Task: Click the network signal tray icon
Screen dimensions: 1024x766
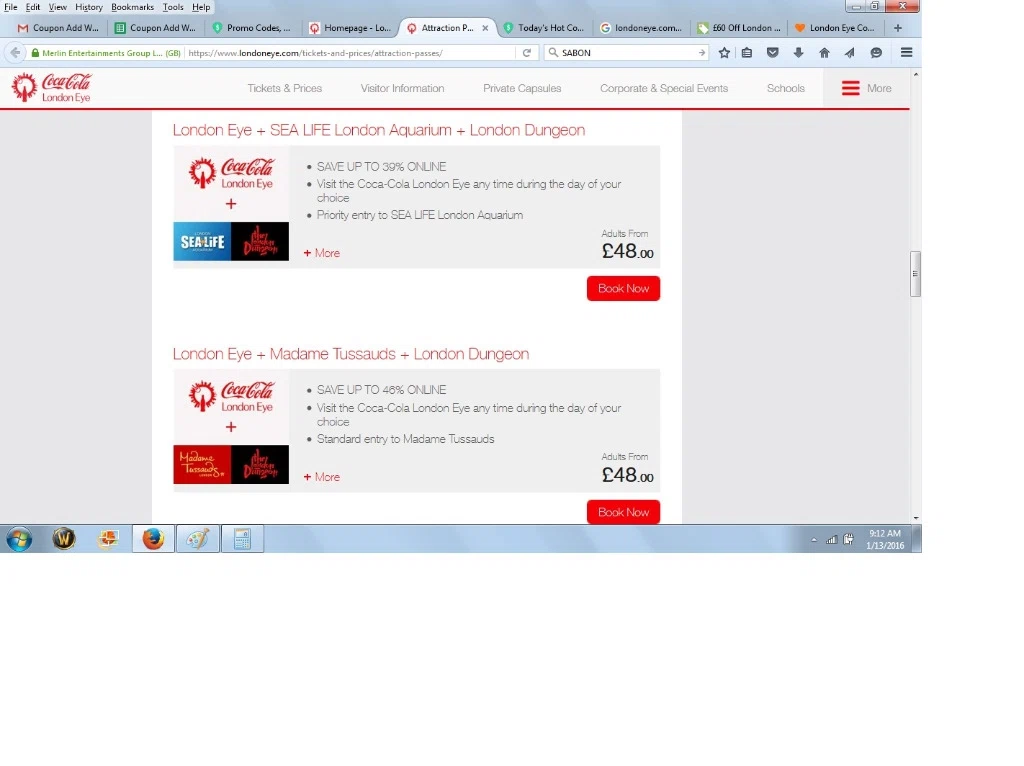Action: point(831,539)
